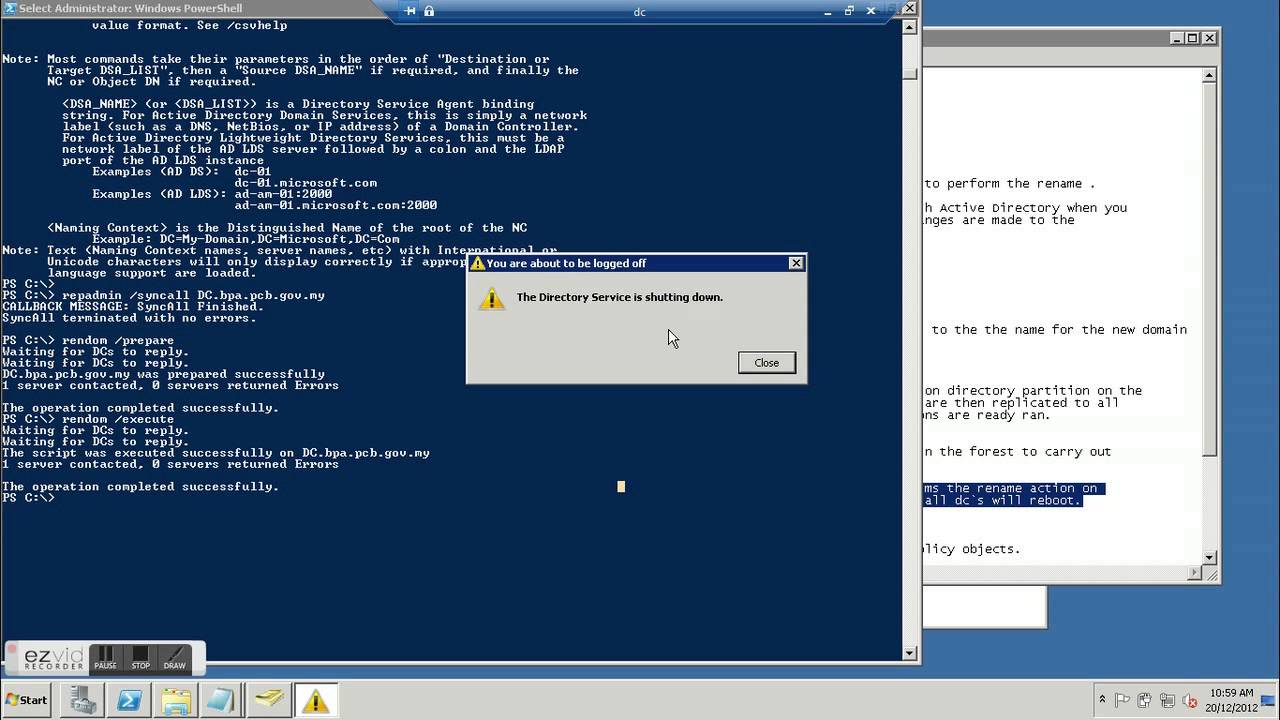Click the 'rendom /prepare' command line

pyautogui.click(x=88, y=341)
